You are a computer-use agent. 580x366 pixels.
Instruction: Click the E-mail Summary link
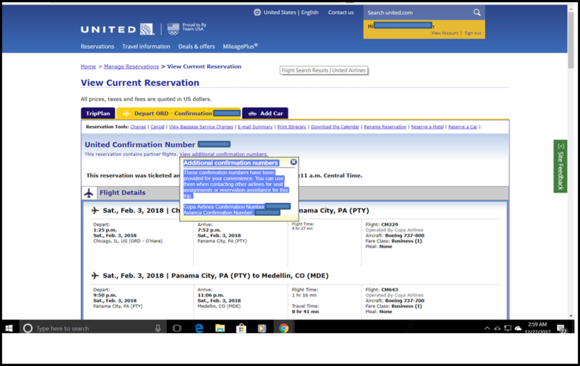pyautogui.click(x=255, y=127)
